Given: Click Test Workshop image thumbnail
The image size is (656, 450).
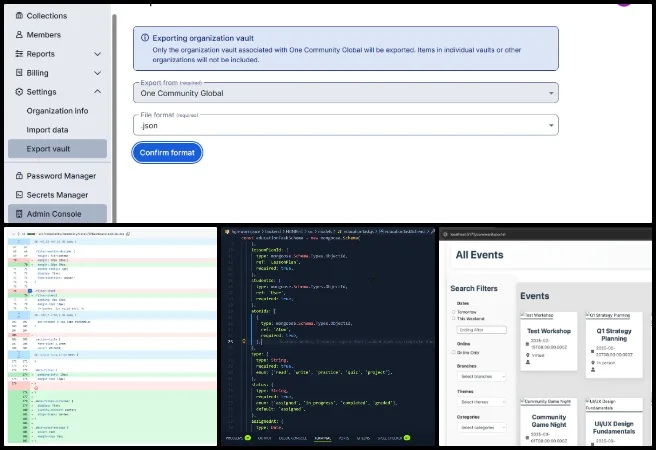Looking at the screenshot, I should [x=537, y=315].
